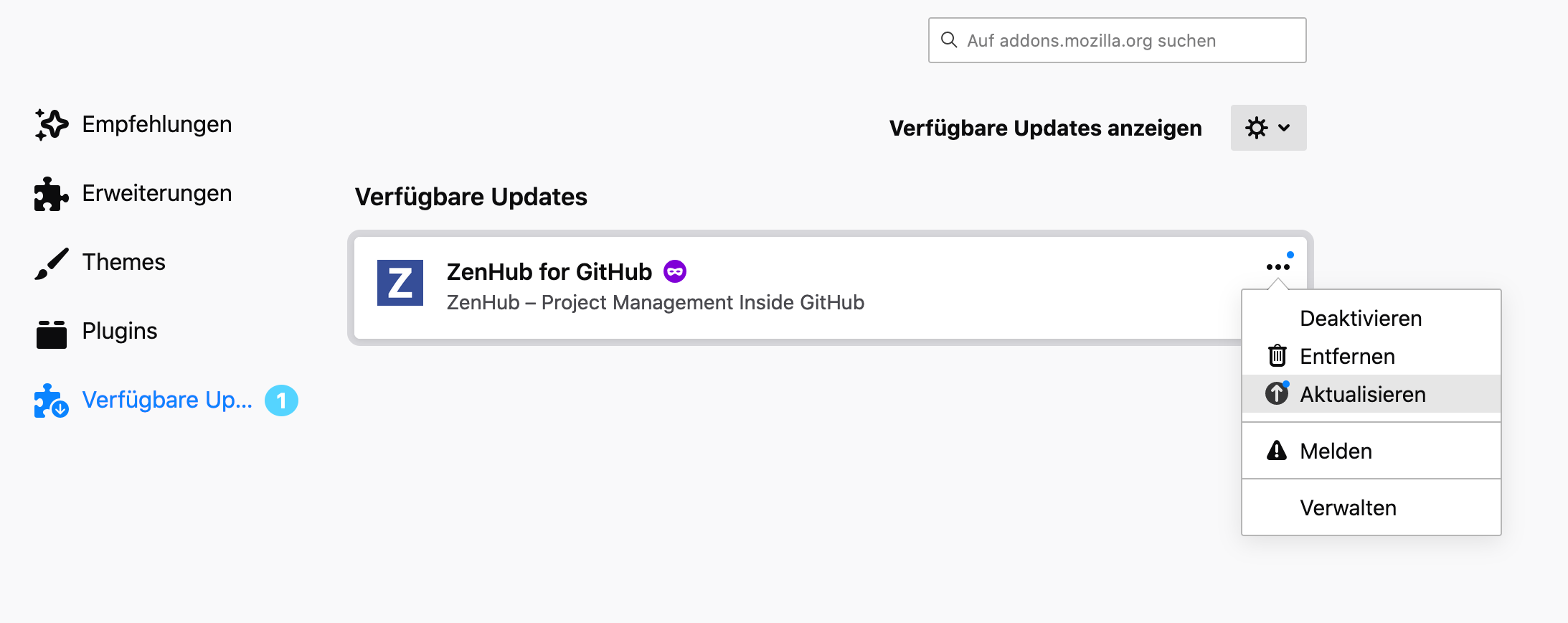The height and width of the screenshot is (623, 1568).
Task: Click the update arrow icon beside Aktualisieren
Action: click(1277, 393)
